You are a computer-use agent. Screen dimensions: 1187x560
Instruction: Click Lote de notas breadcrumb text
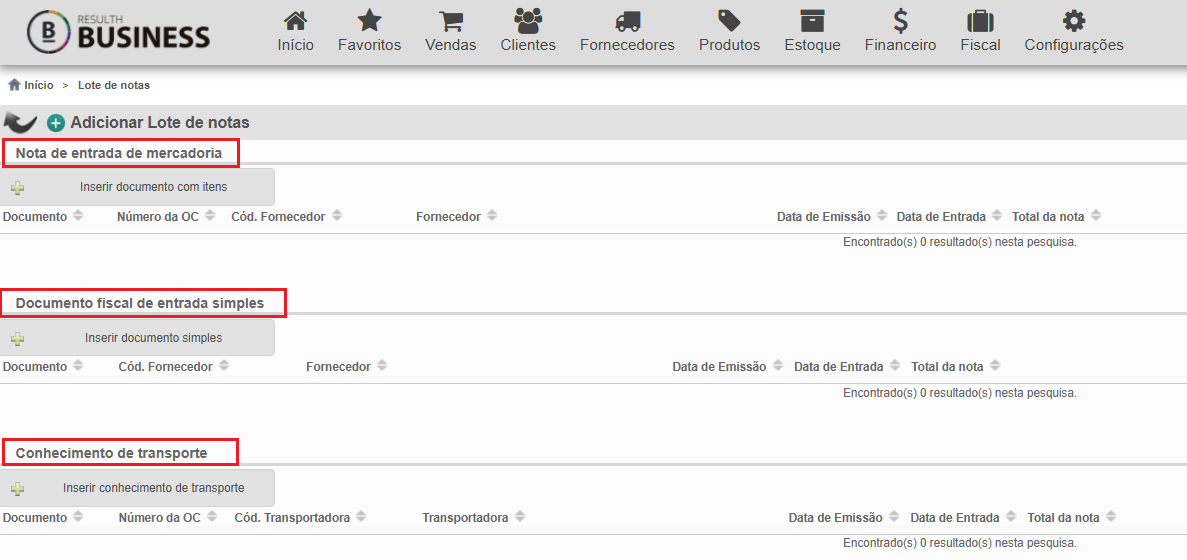coord(114,85)
